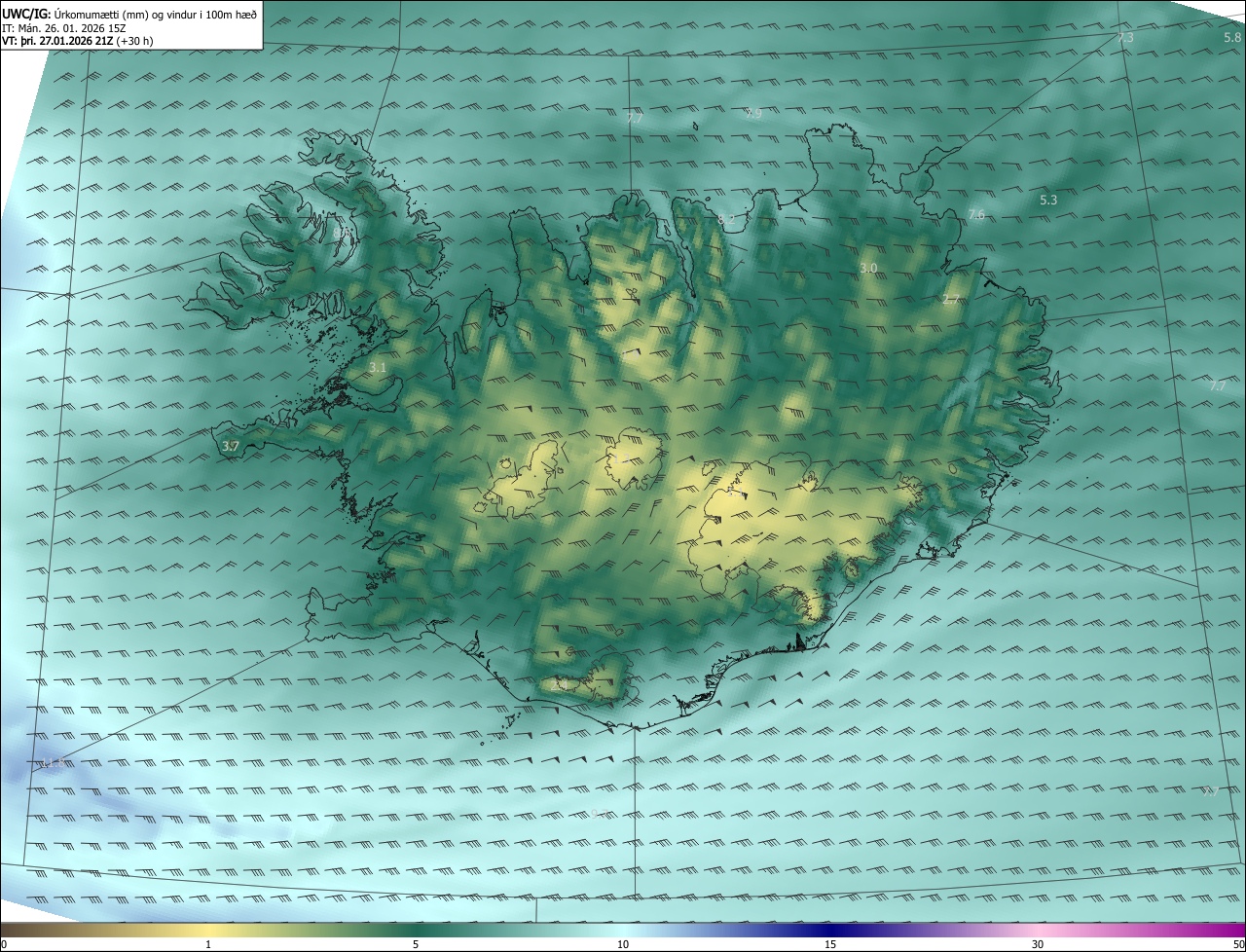The height and width of the screenshot is (952, 1246).
Task: Click the 5 tick label on the color scale
Action: click(x=416, y=944)
